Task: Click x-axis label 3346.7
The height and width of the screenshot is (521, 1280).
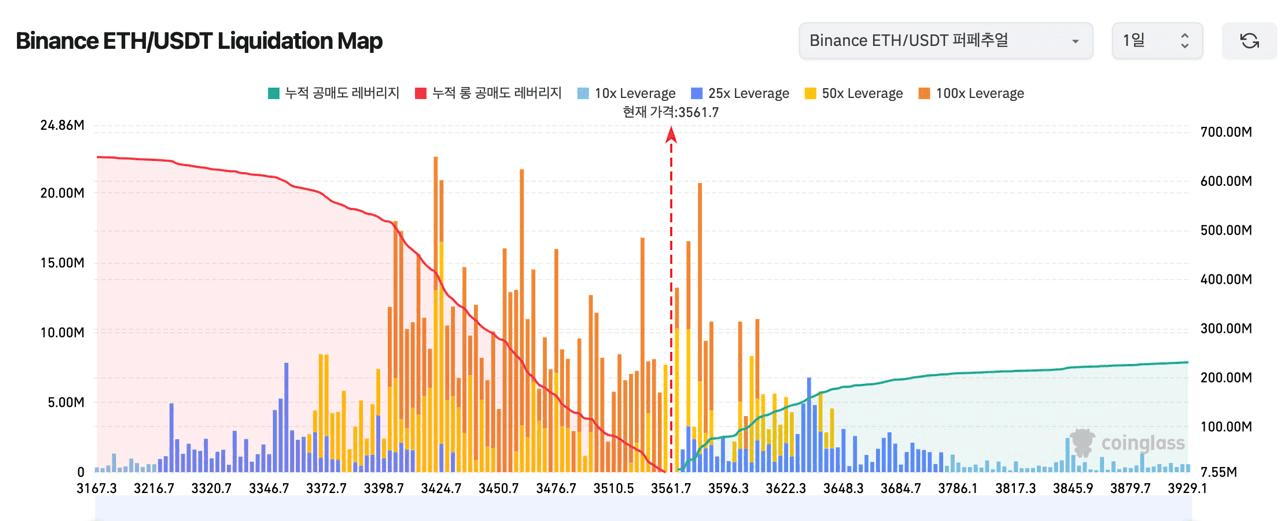Action: [269, 488]
